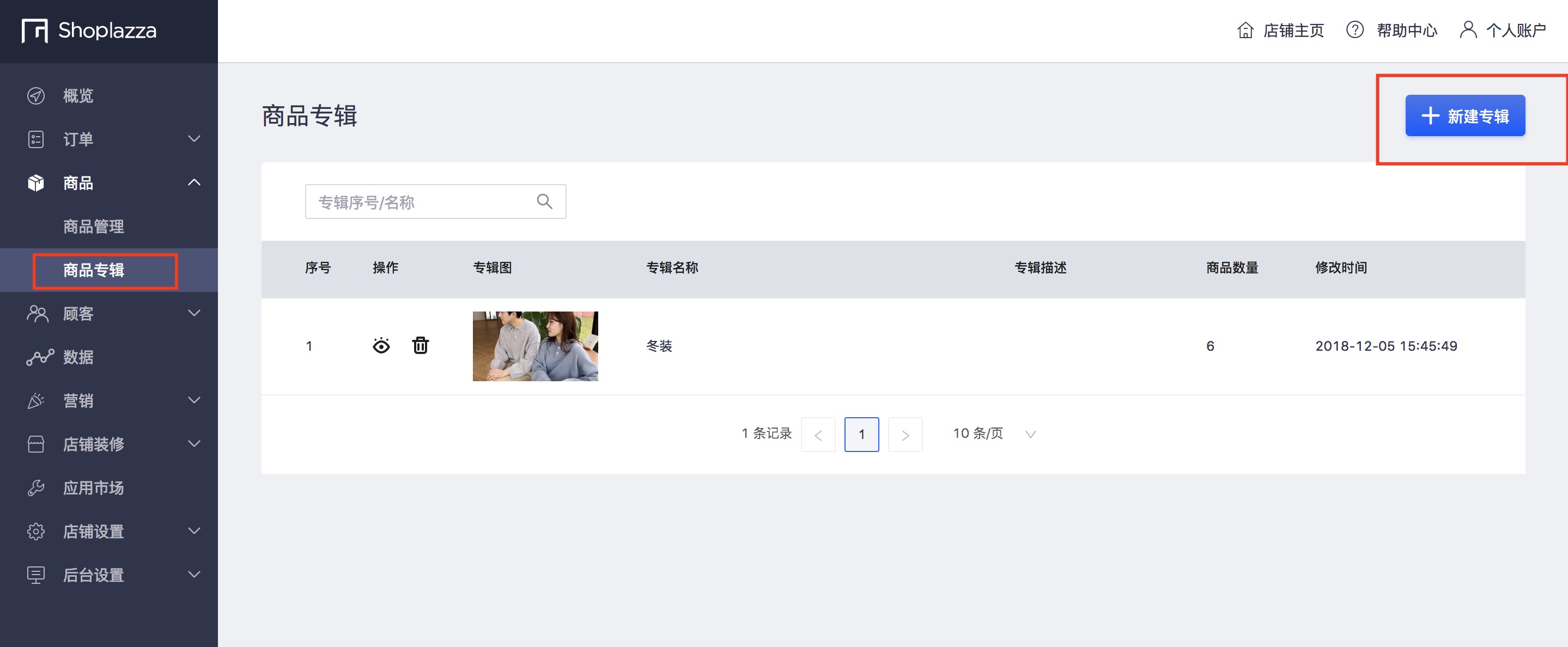This screenshot has height=647, width=1568.
Task: Open 应用市场 wrench icon
Action: click(36, 488)
